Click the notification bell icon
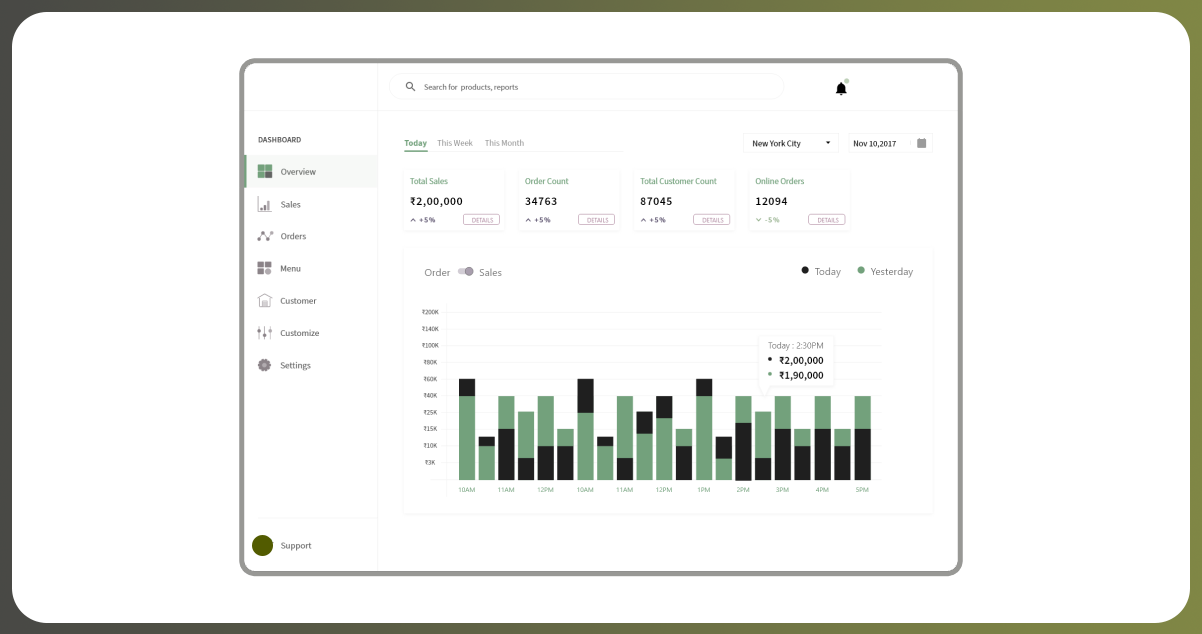Image resolution: width=1202 pixels, height=634 pixels. coord(841,88)
